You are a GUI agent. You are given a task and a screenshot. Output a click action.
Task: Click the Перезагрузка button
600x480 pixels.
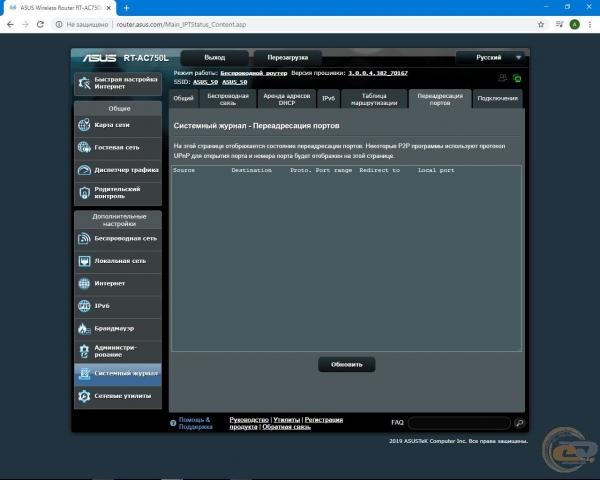(x=287, y=58)
